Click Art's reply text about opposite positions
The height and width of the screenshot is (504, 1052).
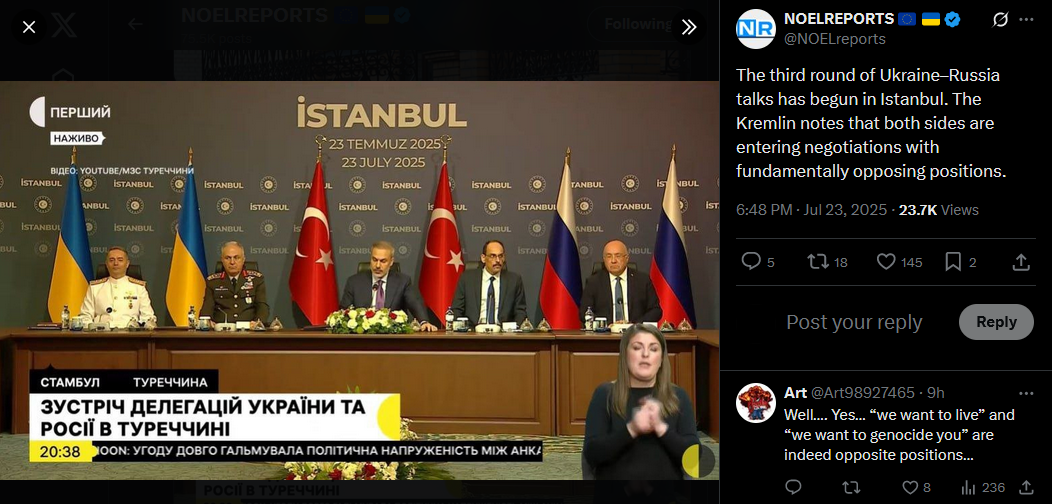tap(899, 435)
